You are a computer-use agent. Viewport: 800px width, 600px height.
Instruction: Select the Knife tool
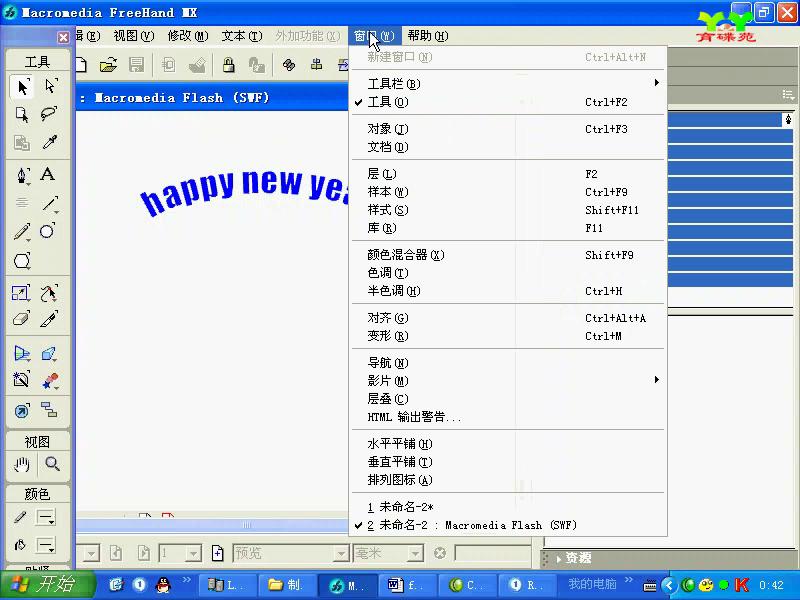pos(49,319)
